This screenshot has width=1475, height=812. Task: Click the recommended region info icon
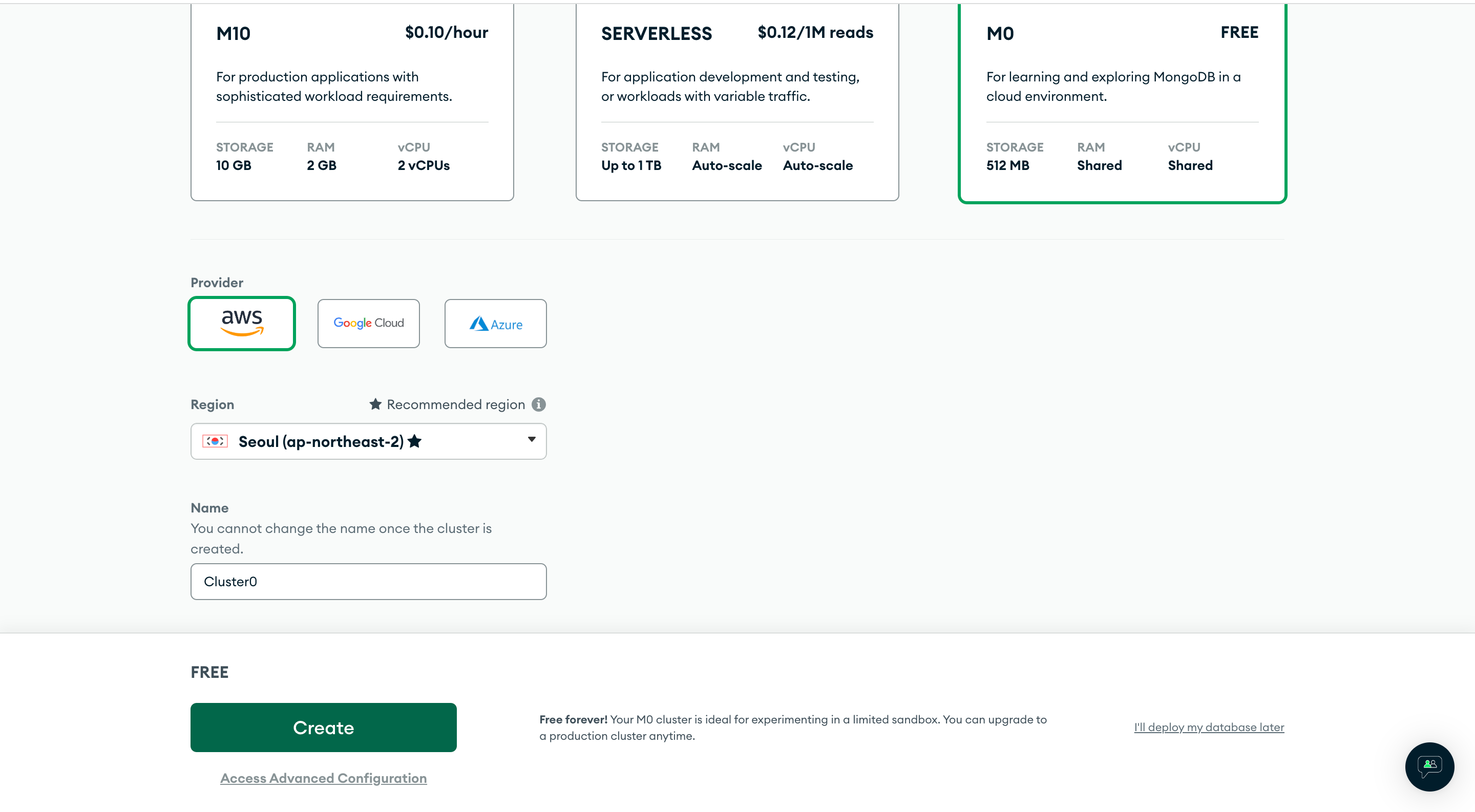click(538, 404)
